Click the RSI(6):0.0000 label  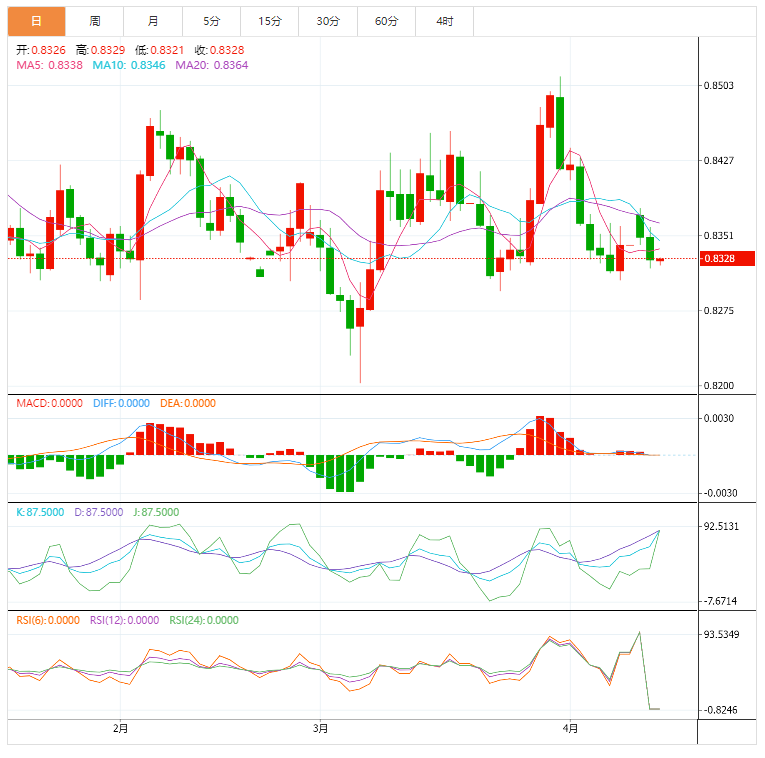coord(48,620)
